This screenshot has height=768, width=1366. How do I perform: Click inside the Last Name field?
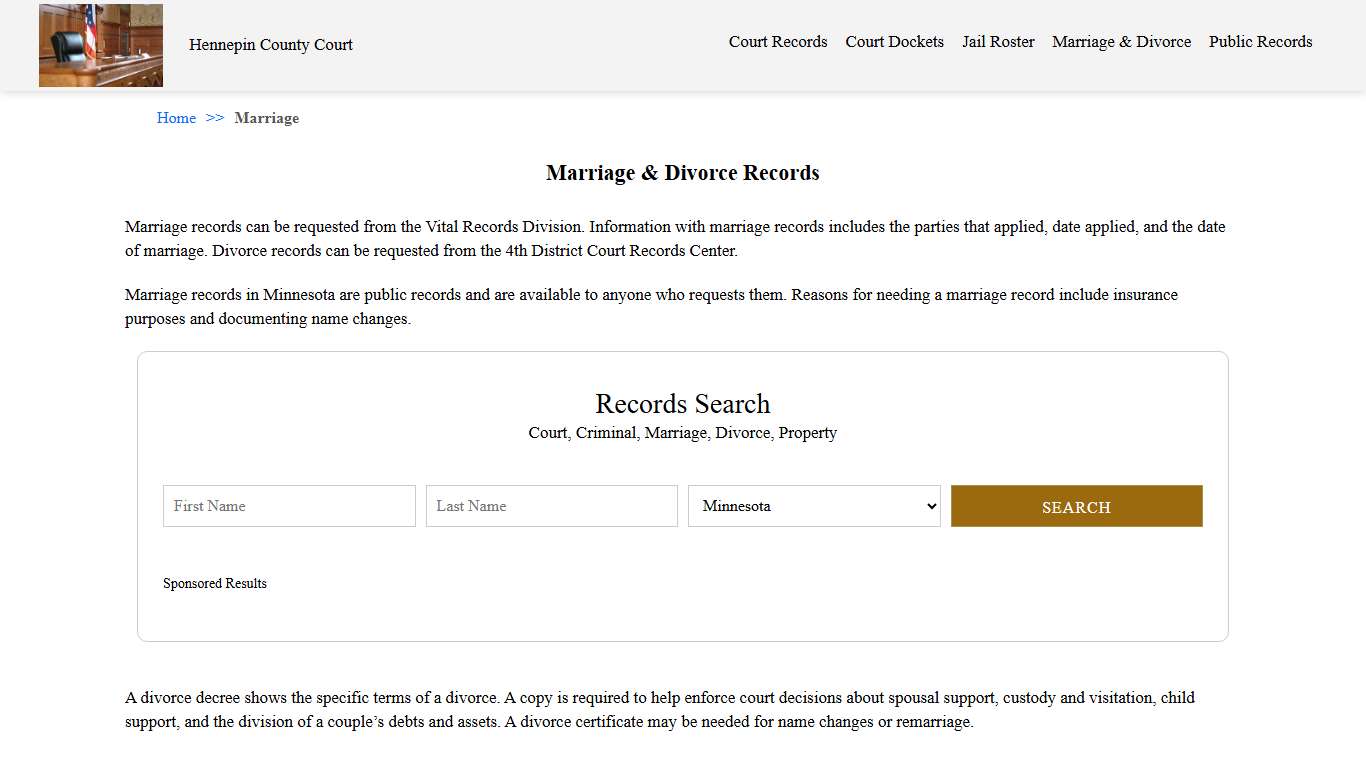click(551, 506)
